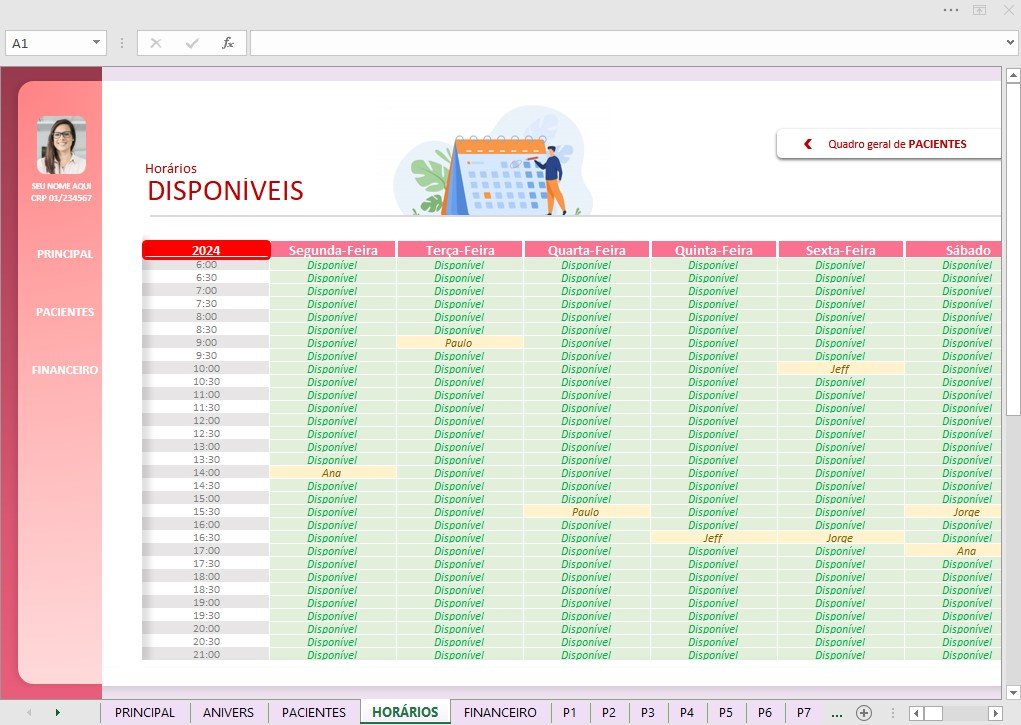Click next sheet navigation arrow

[x=58, y=713]
